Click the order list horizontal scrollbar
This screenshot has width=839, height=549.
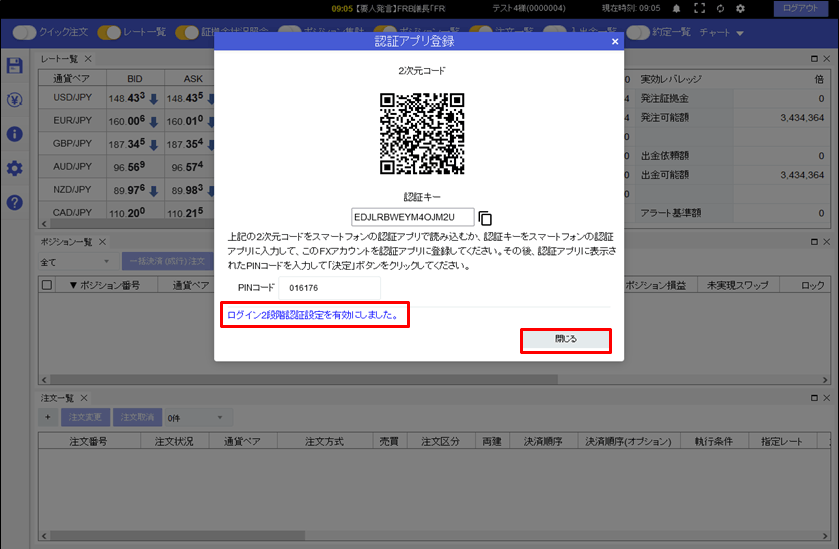click(x=177, y=536)
